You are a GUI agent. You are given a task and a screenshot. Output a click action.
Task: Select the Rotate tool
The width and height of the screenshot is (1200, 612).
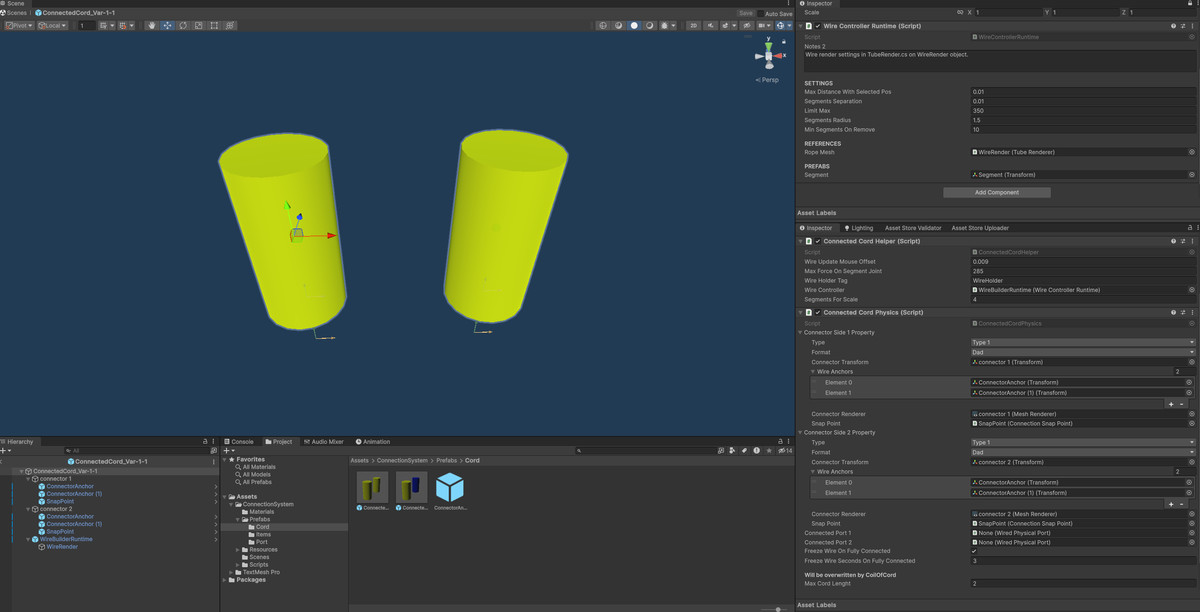coord(182,25)
